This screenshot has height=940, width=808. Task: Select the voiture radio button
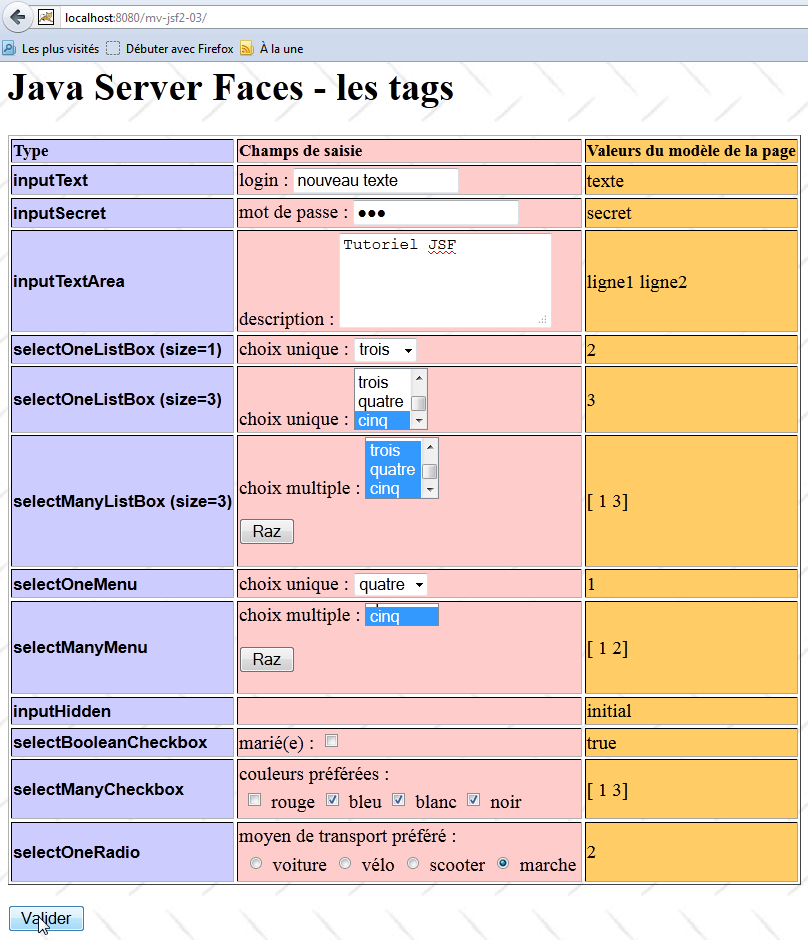(256, 863)
